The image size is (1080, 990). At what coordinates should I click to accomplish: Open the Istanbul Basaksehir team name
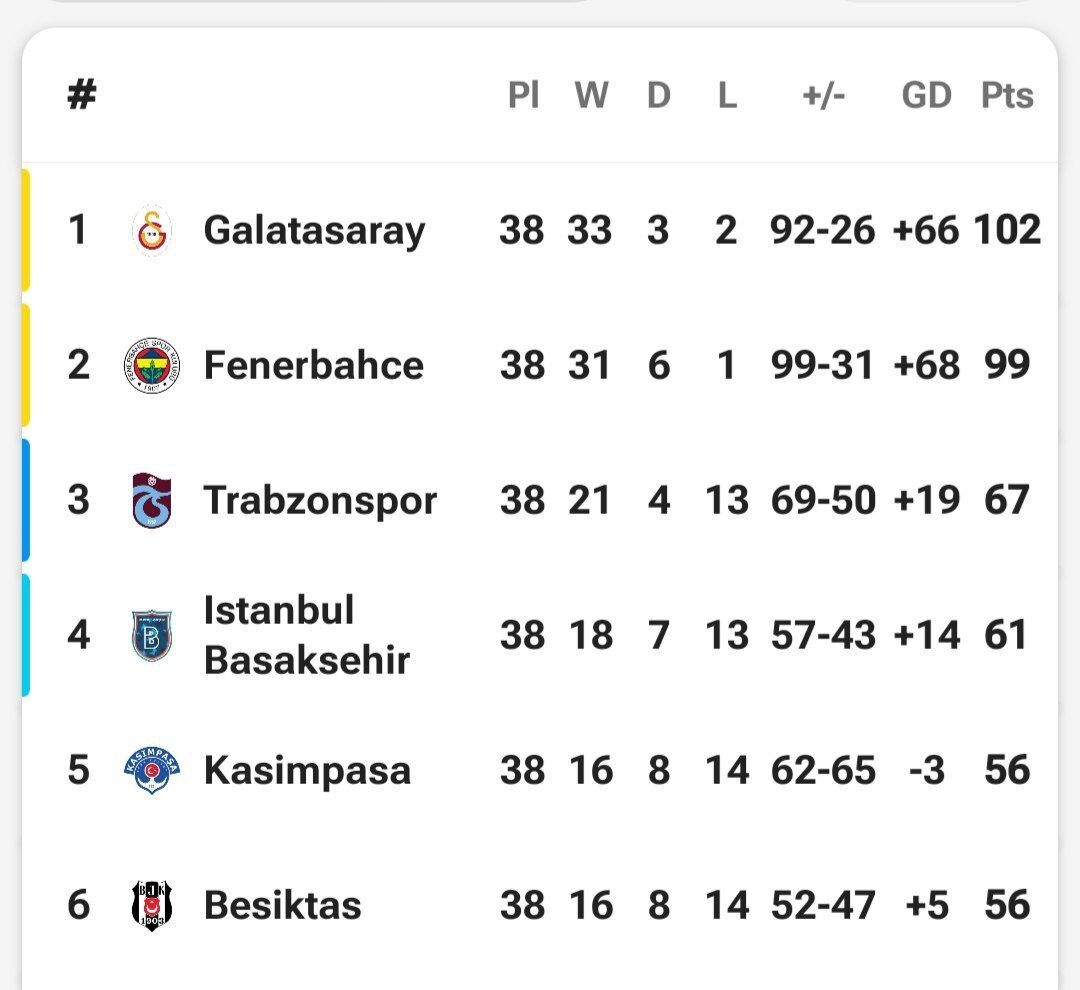pos(306,635)
